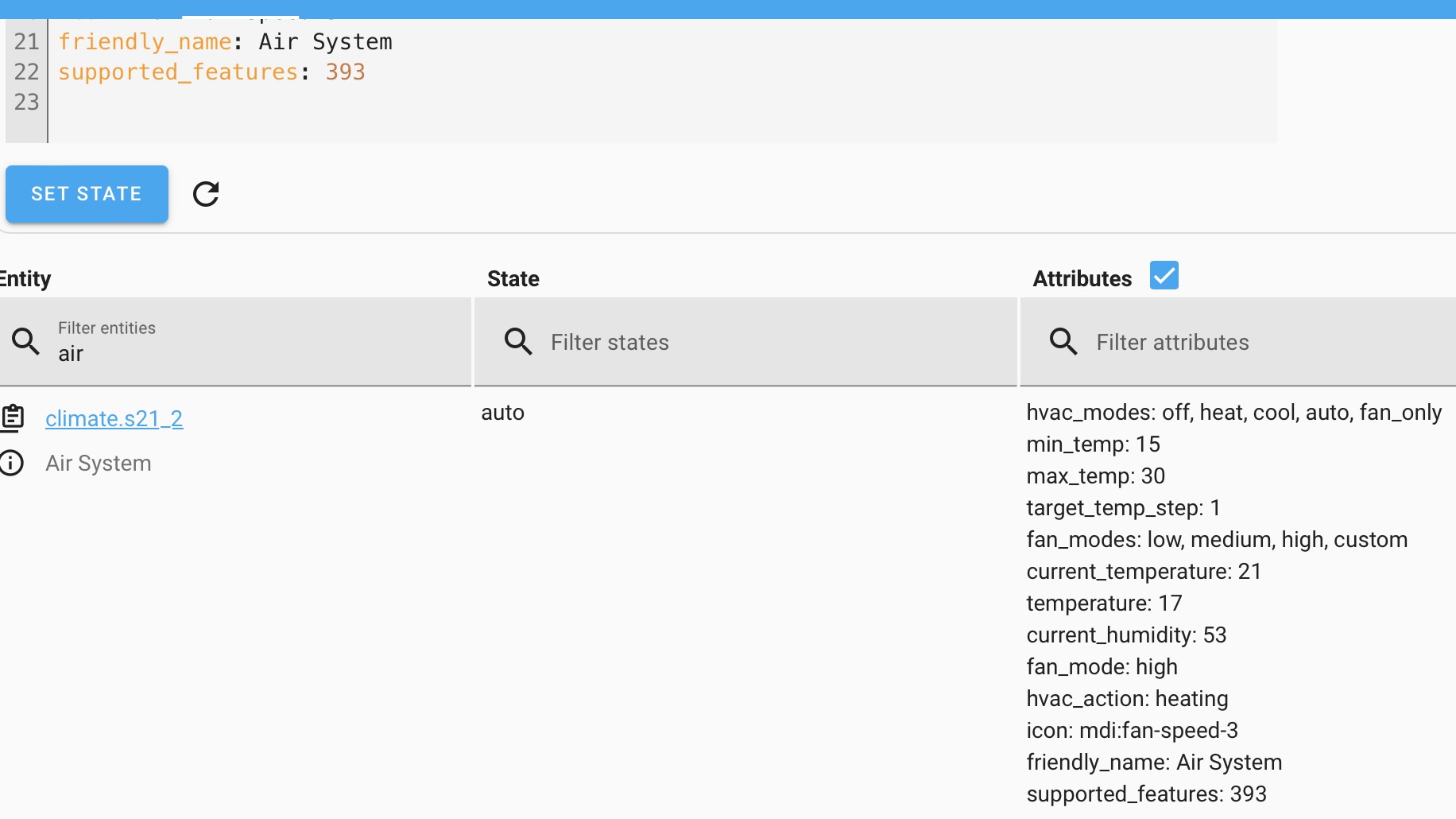Click the search icon in Filter states
The width and height of the screenshot is (1456, 819).
coord(518,340)
